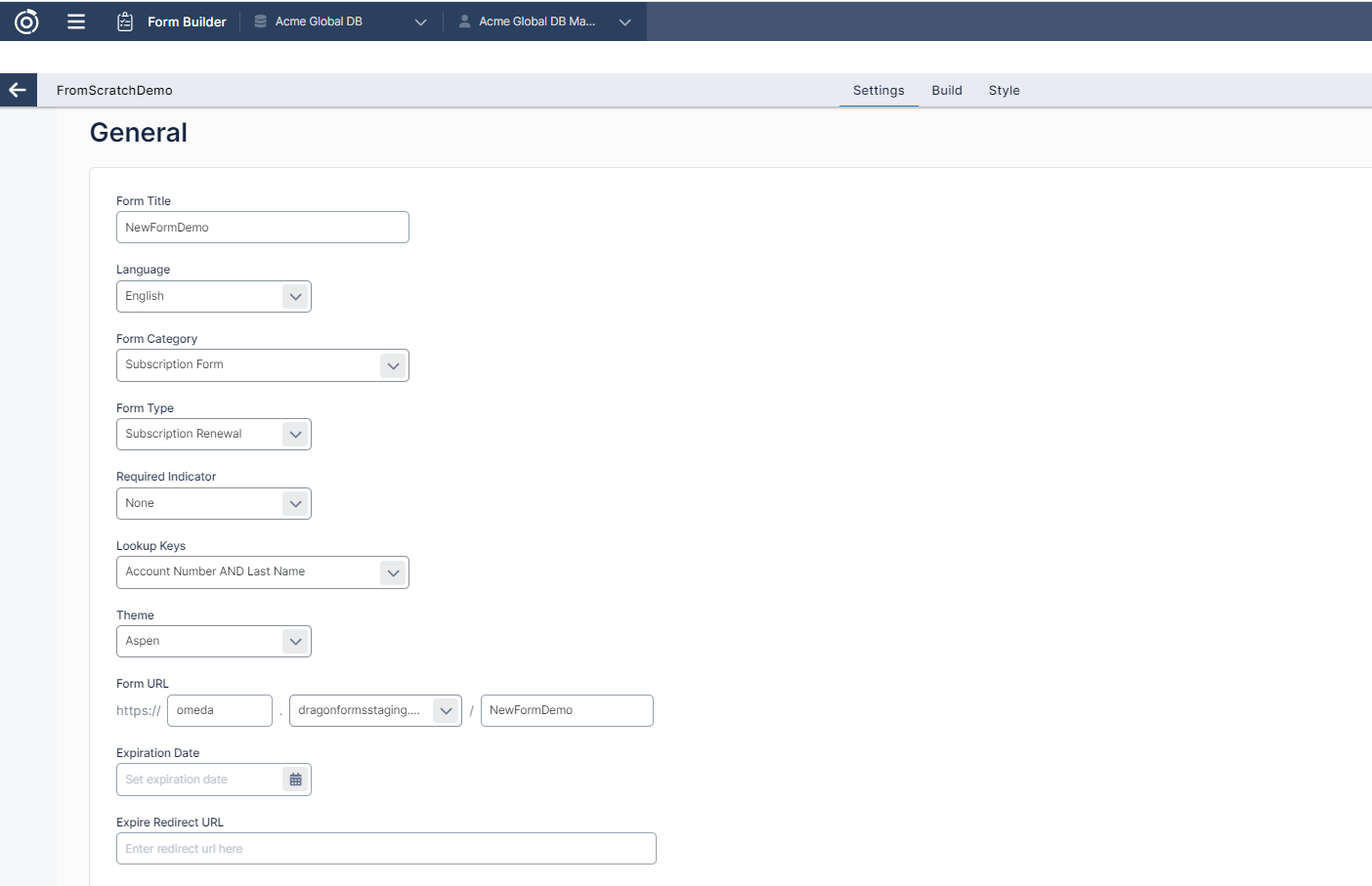
Task: Click the Omeda logo icon
Action: (25, 21)
